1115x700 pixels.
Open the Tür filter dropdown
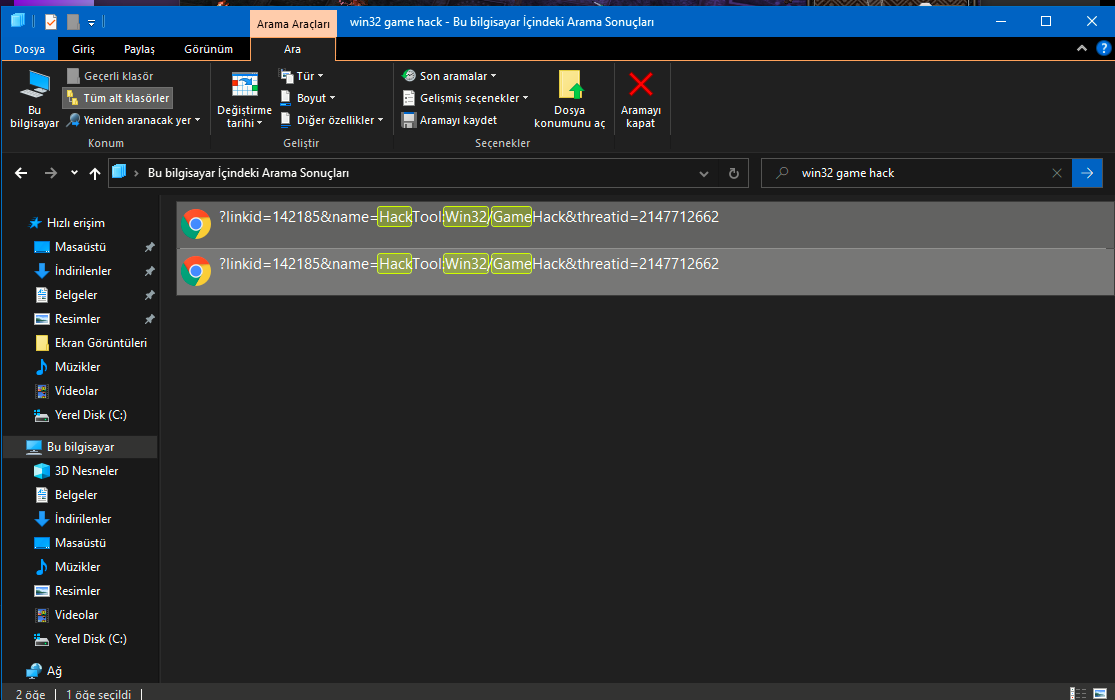pos(302,76)
